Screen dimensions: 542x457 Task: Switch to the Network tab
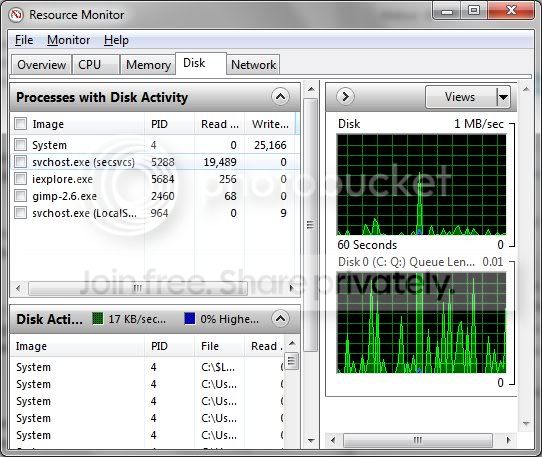(253, 65)
